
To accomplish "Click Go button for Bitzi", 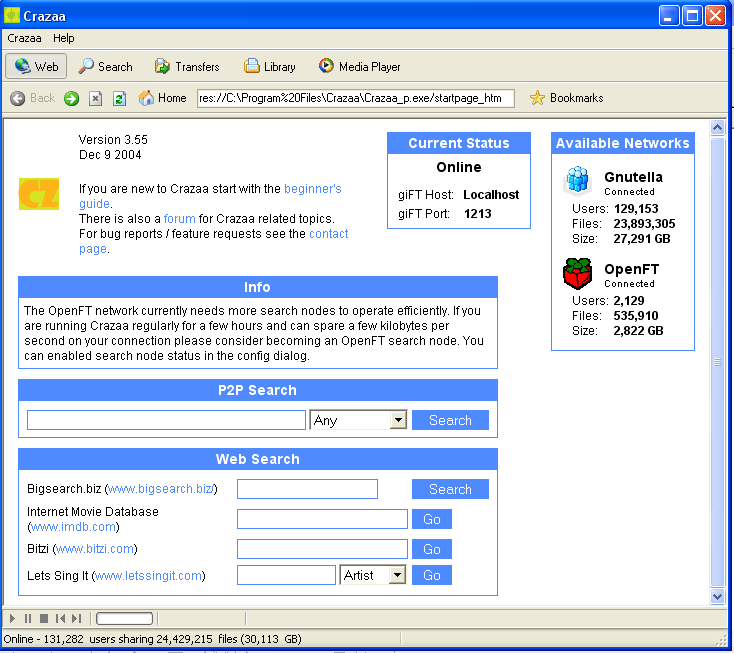I will tap(432, 549).
